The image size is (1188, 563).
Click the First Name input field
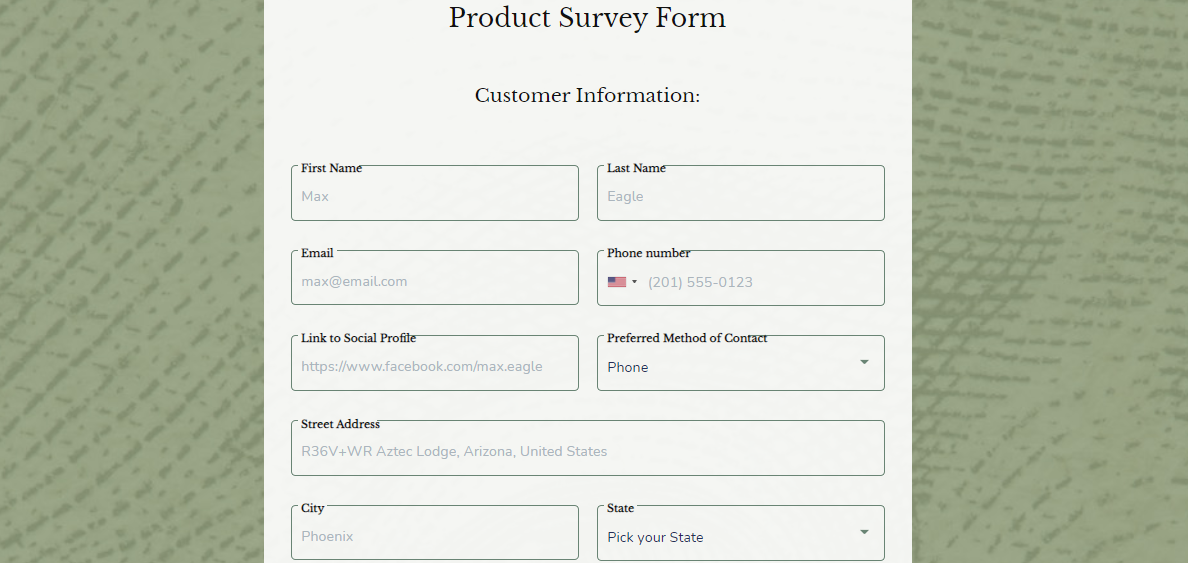point(434,193)
